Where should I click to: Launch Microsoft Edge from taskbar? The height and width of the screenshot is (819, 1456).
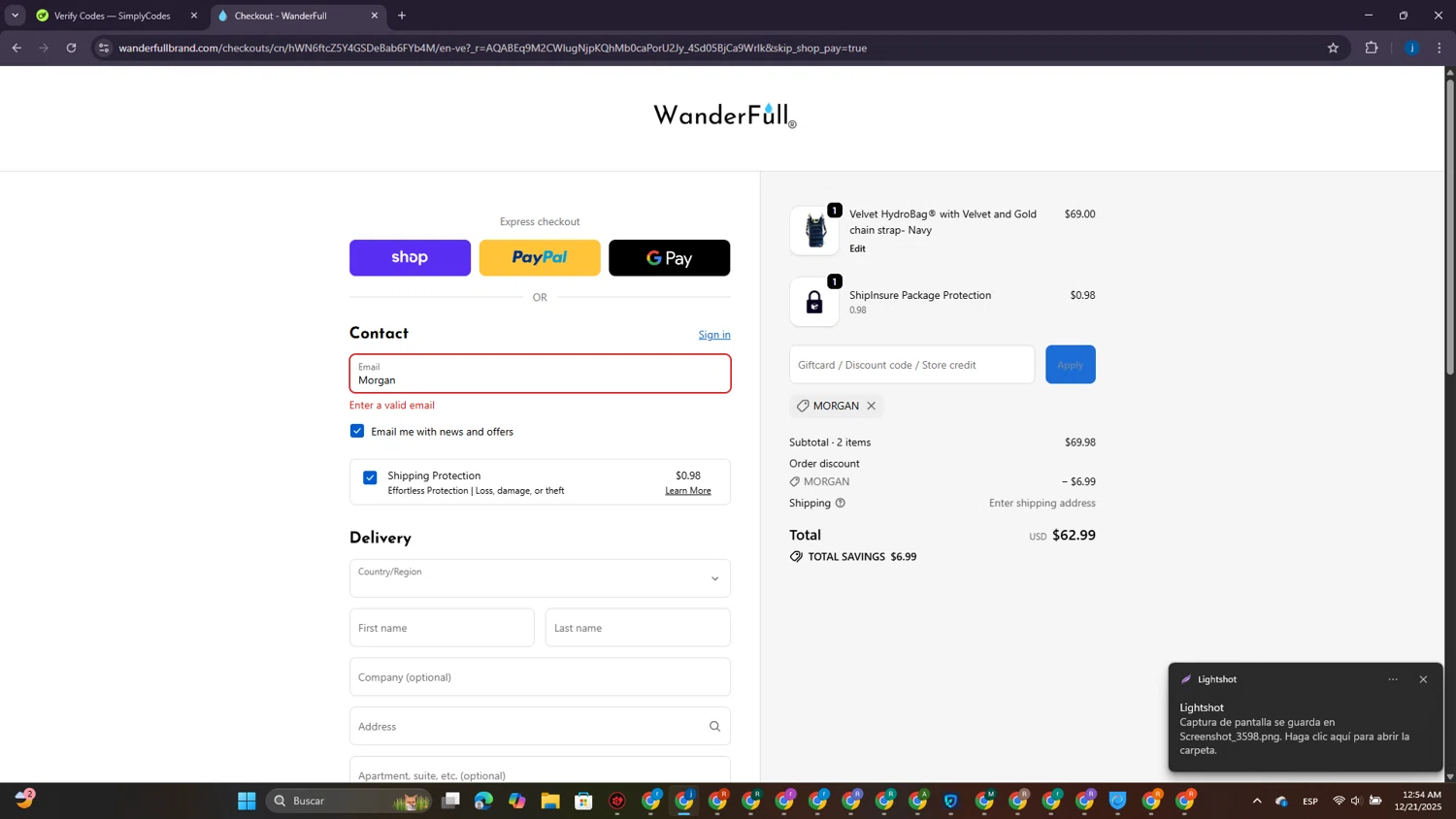point(483,801)
